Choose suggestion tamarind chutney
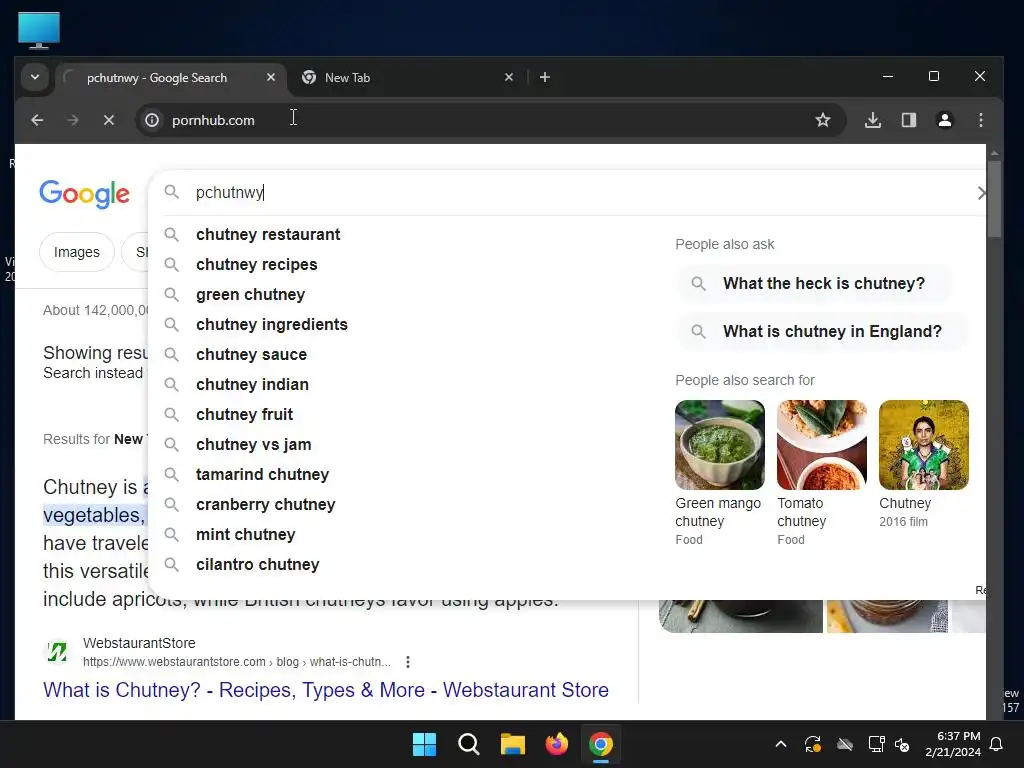Viewport: 1024px width, 768px height. click(263, 475)
